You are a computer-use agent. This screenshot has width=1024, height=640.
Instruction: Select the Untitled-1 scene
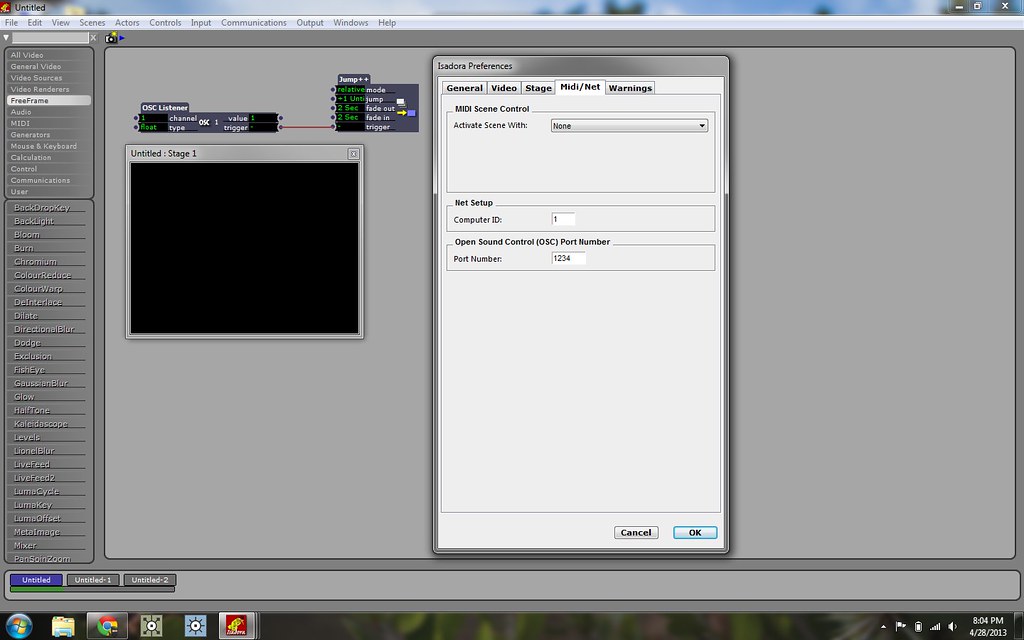(x=95, y=580)
